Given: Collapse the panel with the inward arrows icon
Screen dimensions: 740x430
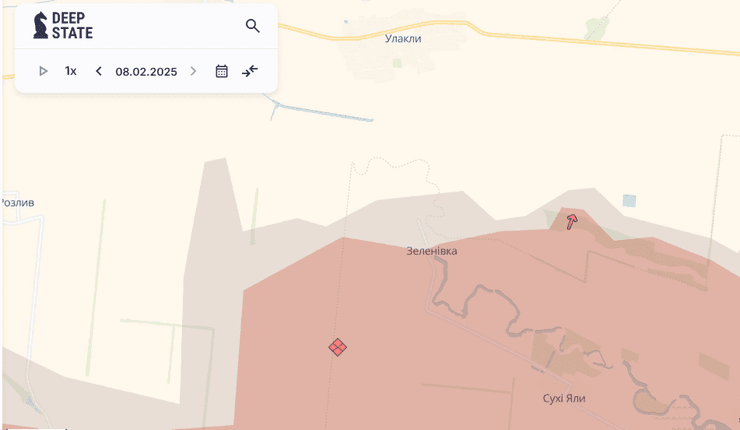Looking at the screenshot, I should pos(250,71).
